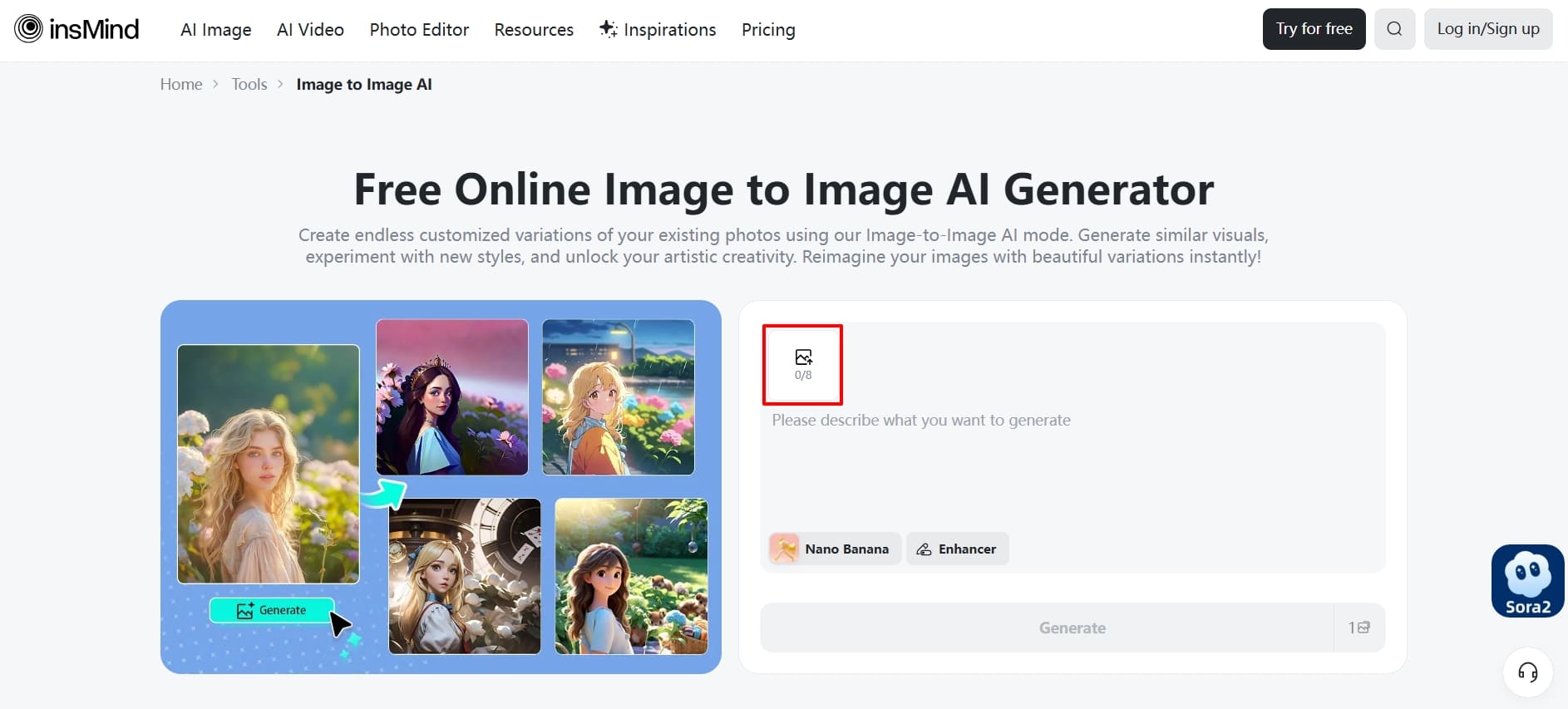Click the image upload icon (0/8)
The width and height of the screenshot is (1568, 709).
click(x=802, y=364)
